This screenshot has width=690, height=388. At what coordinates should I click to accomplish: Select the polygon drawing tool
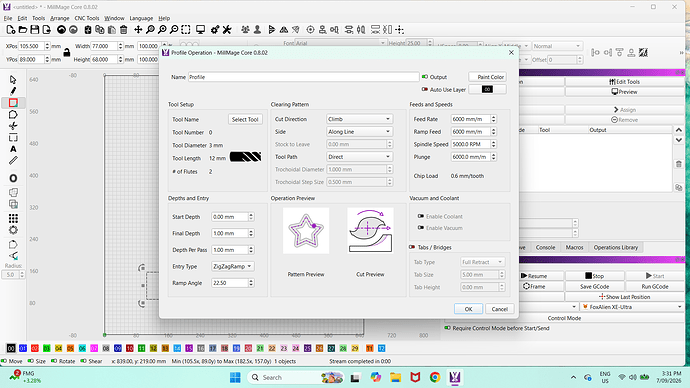pos(13,115)
